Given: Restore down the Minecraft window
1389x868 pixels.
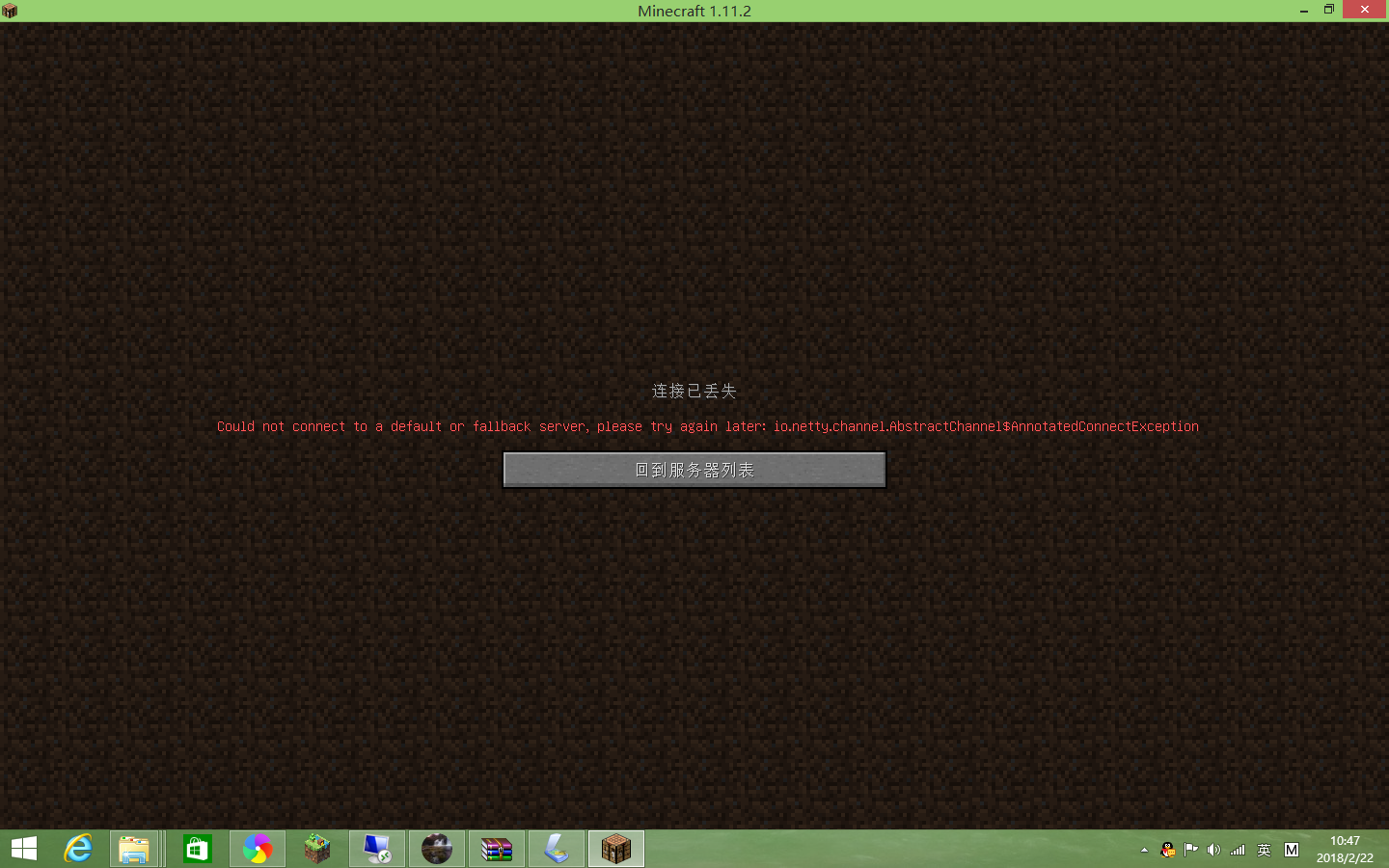Looking at the screenshot, I should (1329, 10).
